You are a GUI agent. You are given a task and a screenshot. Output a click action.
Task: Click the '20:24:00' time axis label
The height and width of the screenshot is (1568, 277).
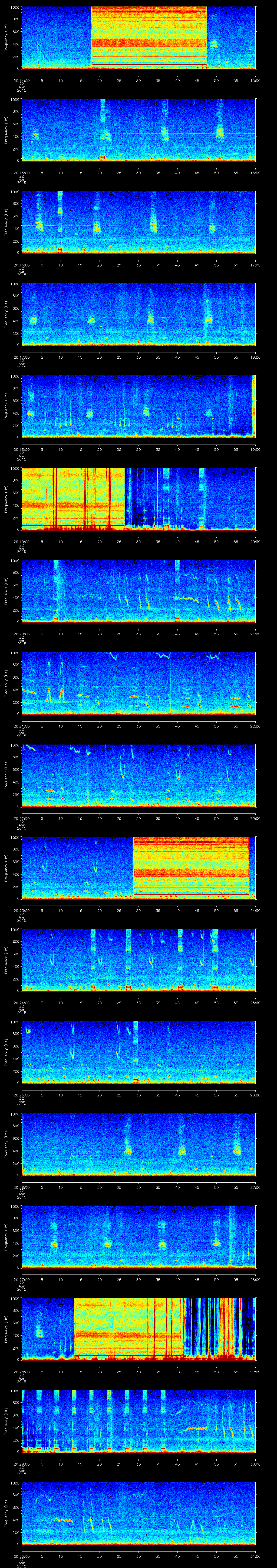point(21,1003)
